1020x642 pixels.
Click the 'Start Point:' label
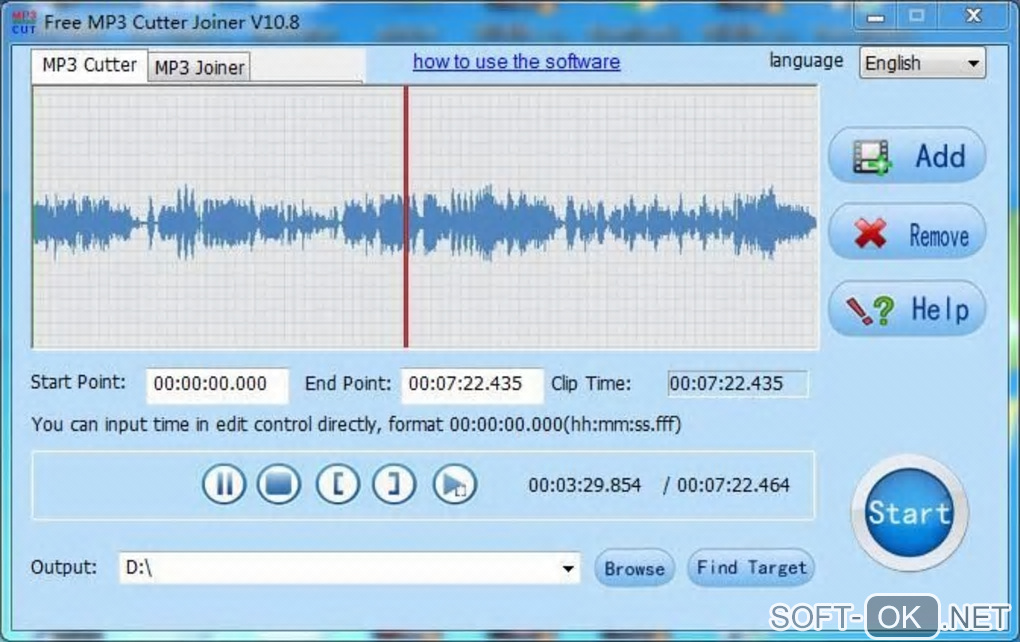78,382
